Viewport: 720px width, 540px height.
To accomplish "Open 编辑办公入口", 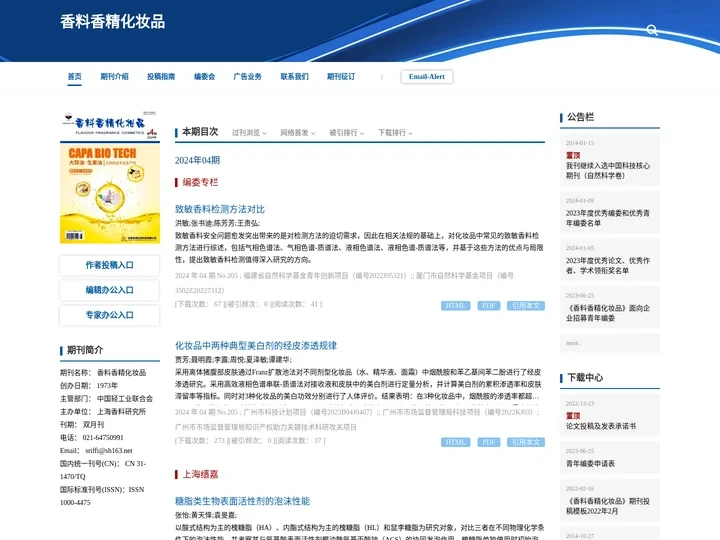I will pos(110,290).
